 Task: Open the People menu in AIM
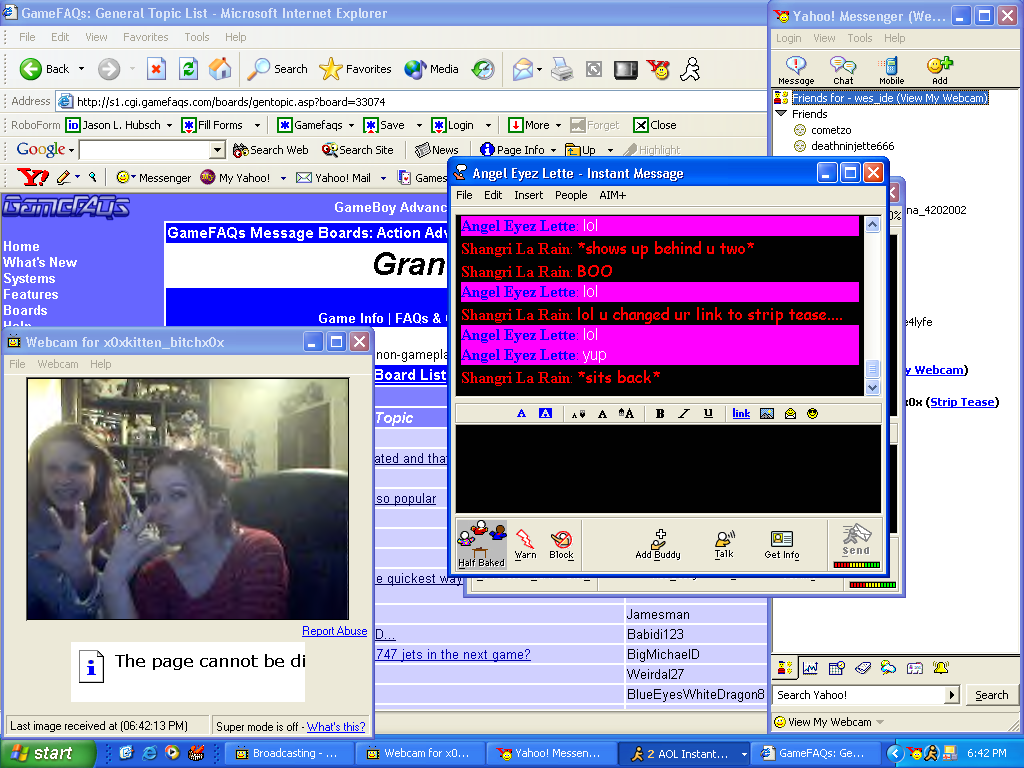click(571, 195)
